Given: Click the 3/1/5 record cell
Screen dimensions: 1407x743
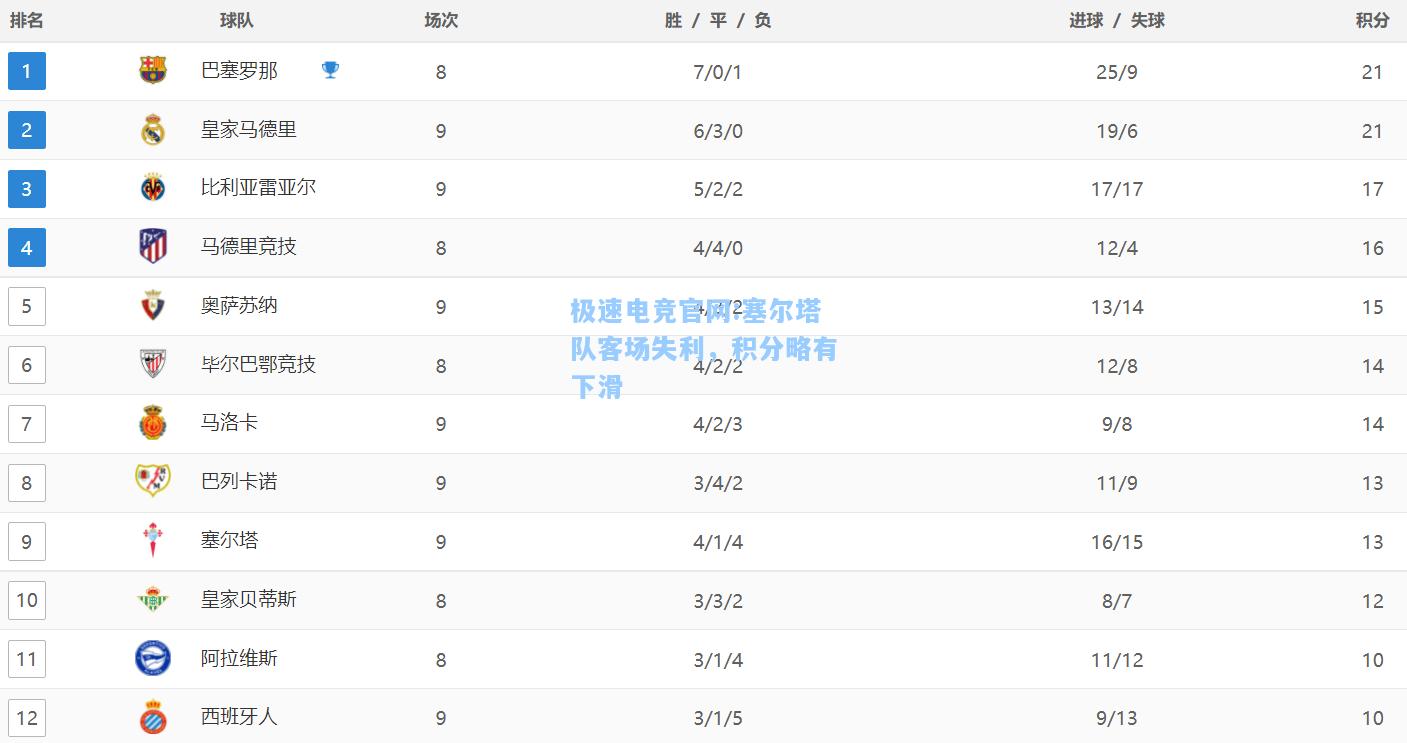Looking at the screenshot, I should point(718,718).
